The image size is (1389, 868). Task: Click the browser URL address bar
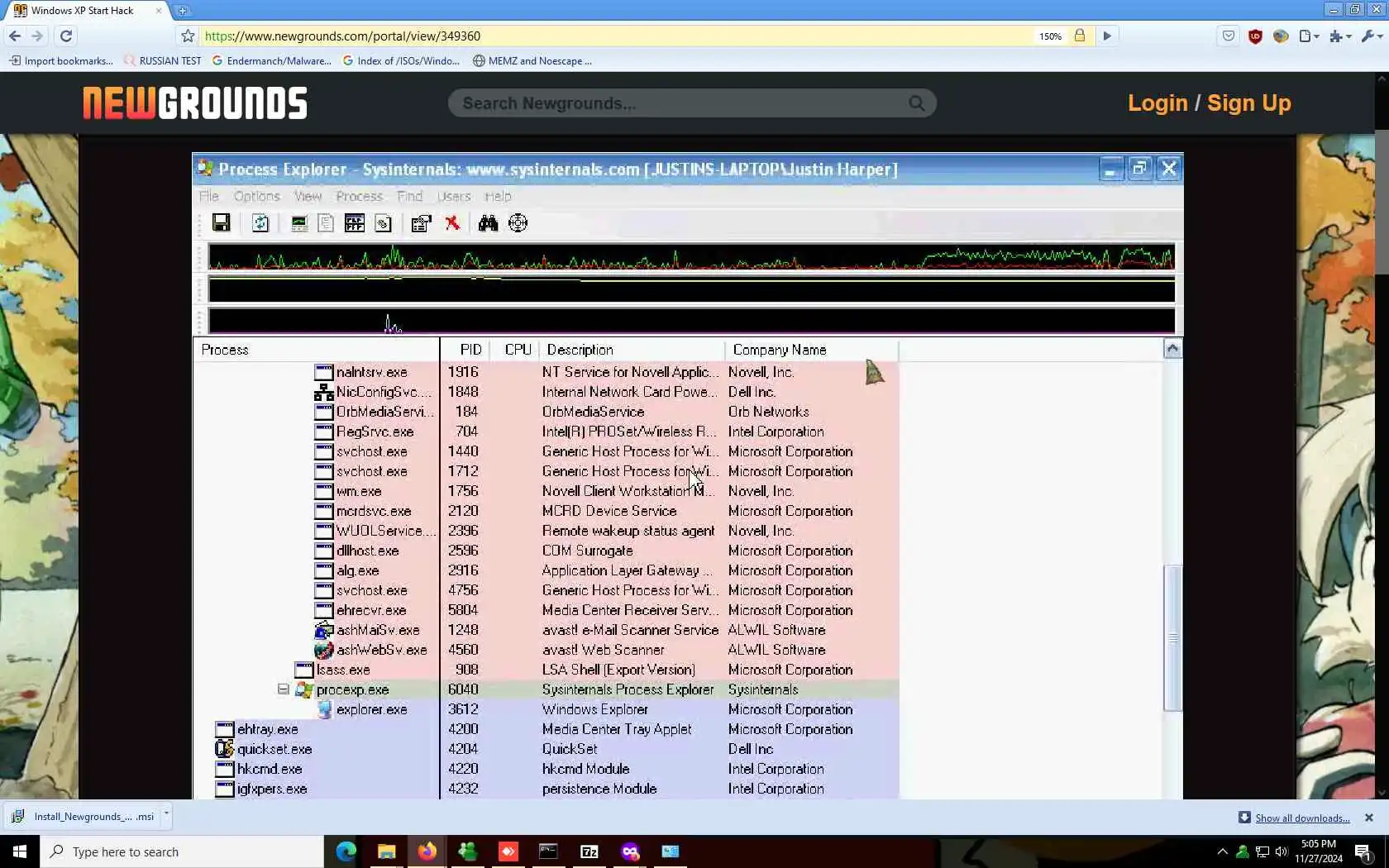[x=616, y=36]
